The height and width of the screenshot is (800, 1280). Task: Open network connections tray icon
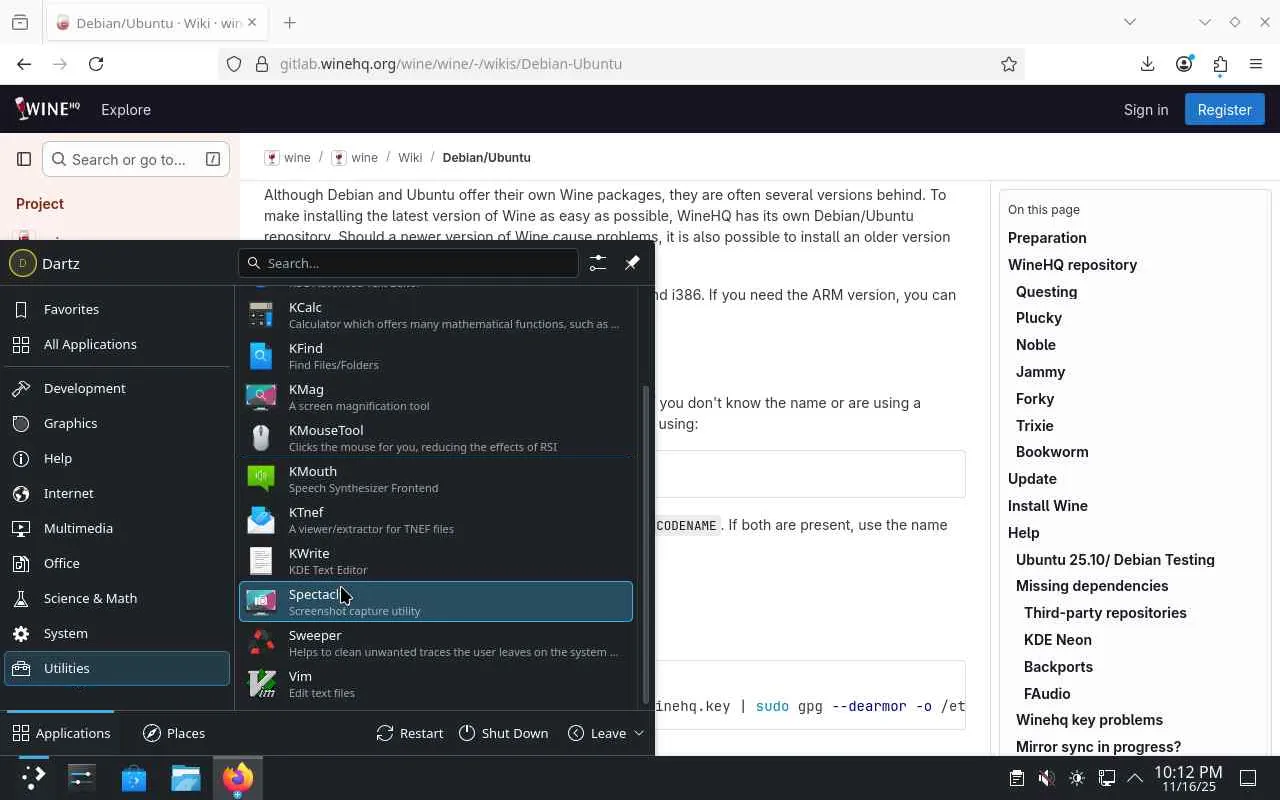1106,778
